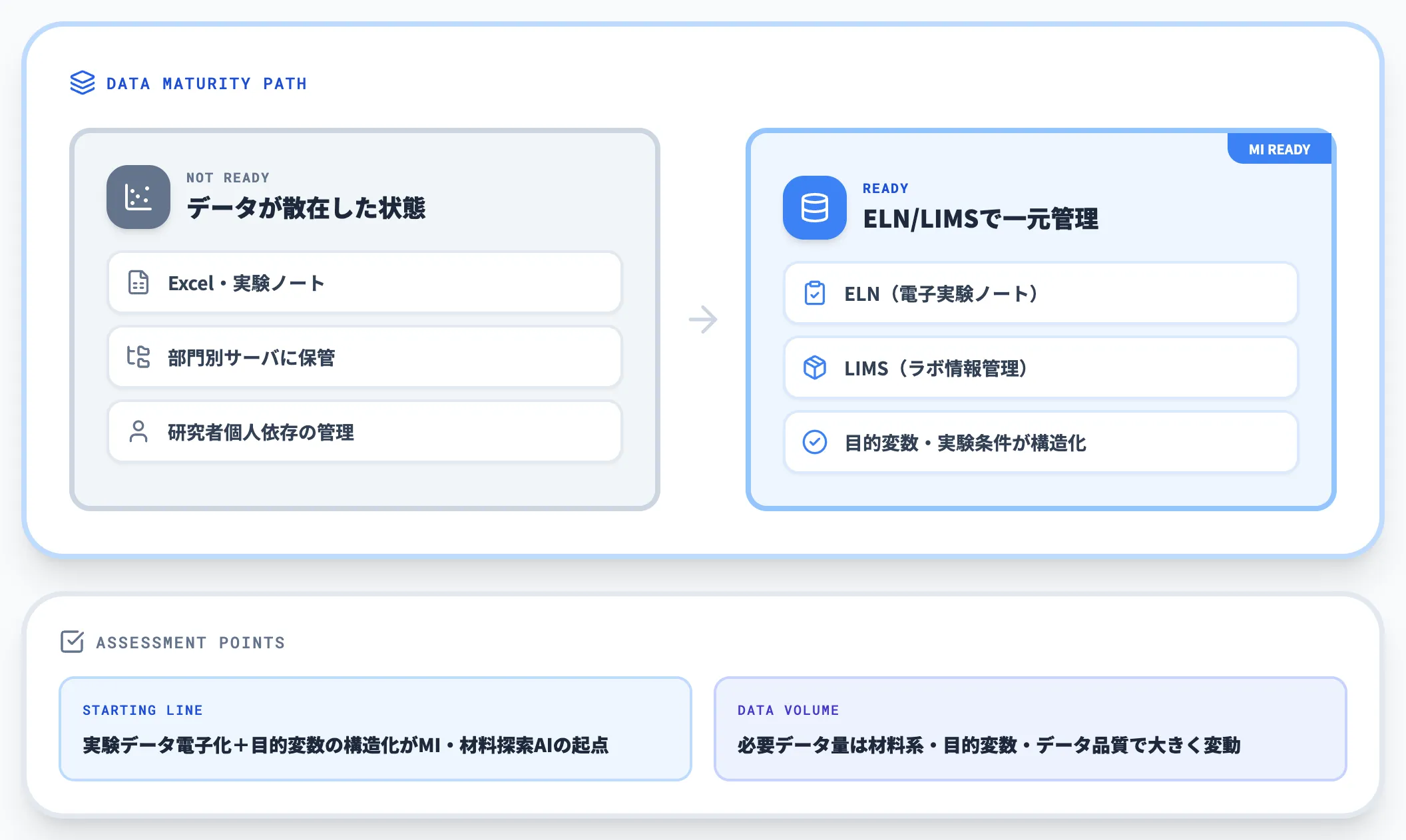Click the READY label above ELN/LIMSで一元管理
1406x840 pixels.
[885, 188]
